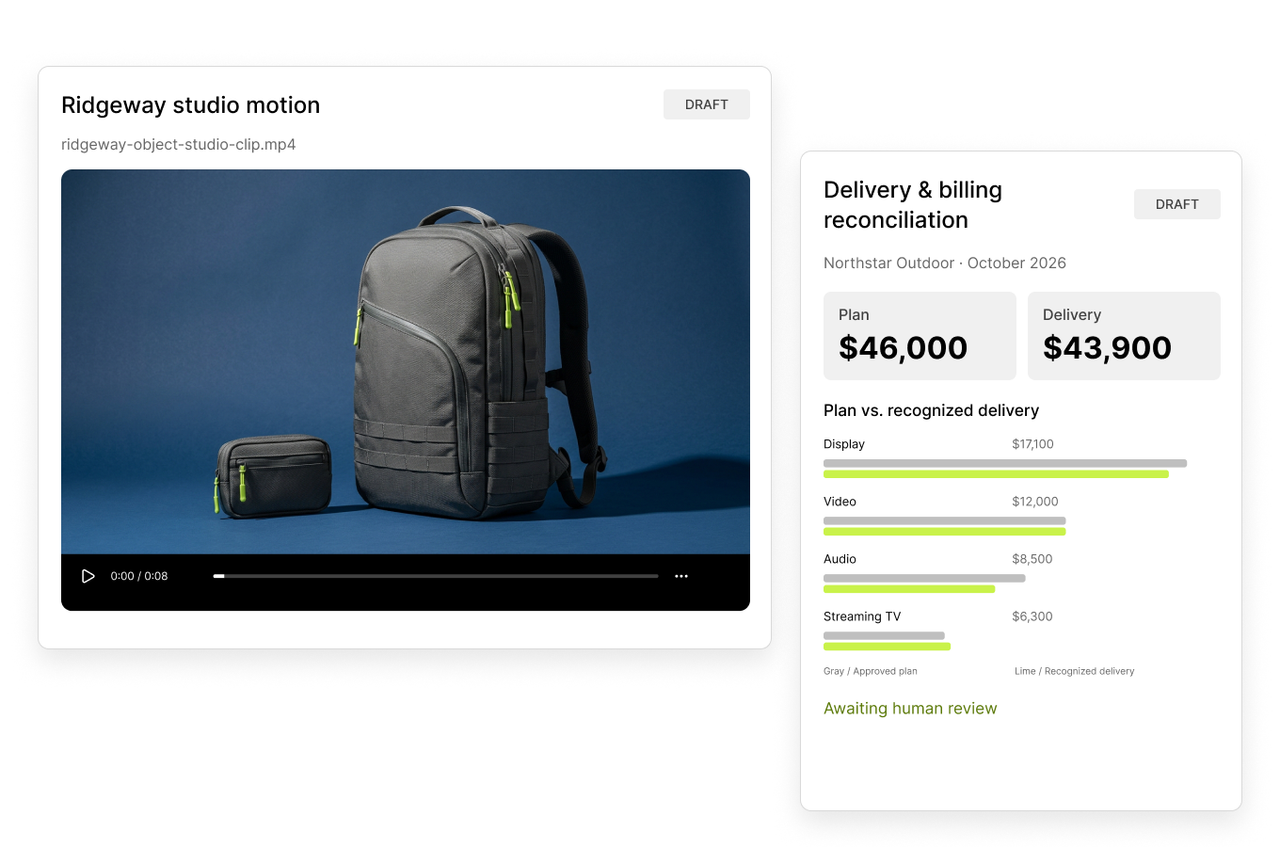
Task: Click the Audio row label
Action: (x=840, y=559)
